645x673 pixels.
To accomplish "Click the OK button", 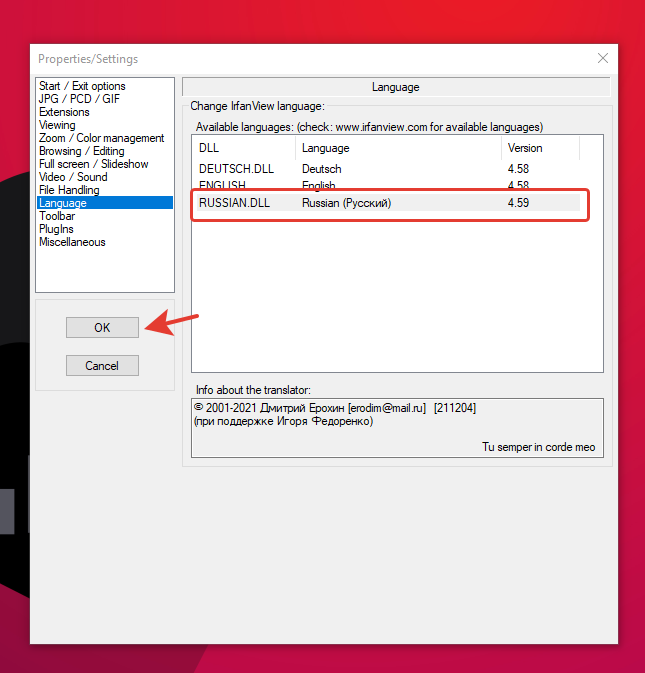I will (x=102, y=327).
